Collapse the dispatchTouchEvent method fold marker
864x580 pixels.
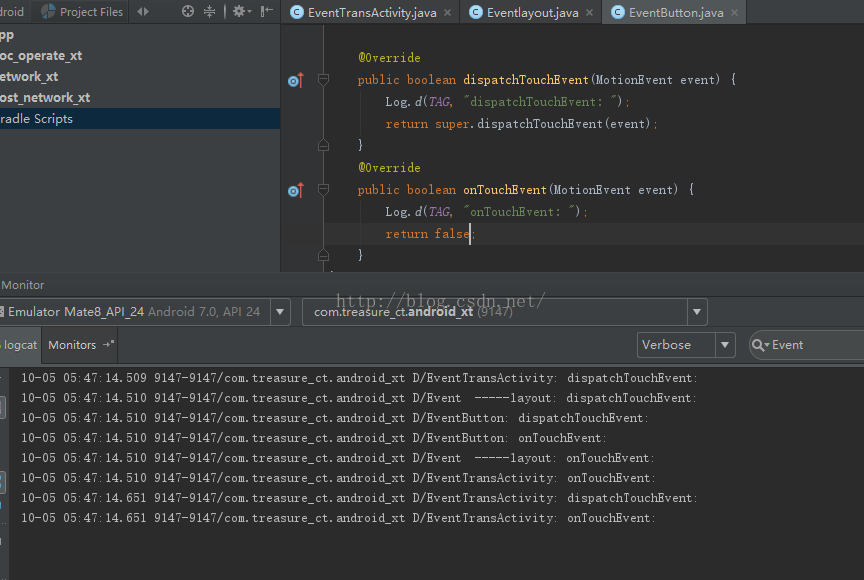pyautogui.click(x=323, y=80)
